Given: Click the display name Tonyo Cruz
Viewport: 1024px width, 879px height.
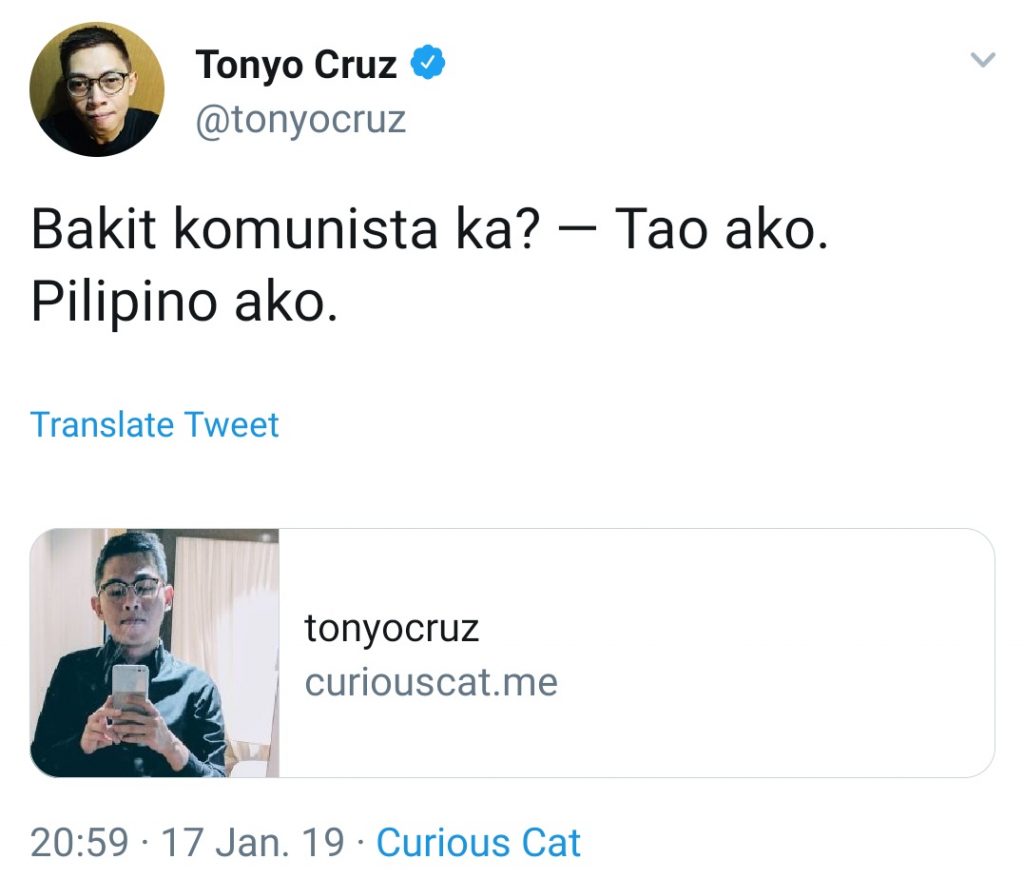Looking at the screenshot, I should 296,66.
